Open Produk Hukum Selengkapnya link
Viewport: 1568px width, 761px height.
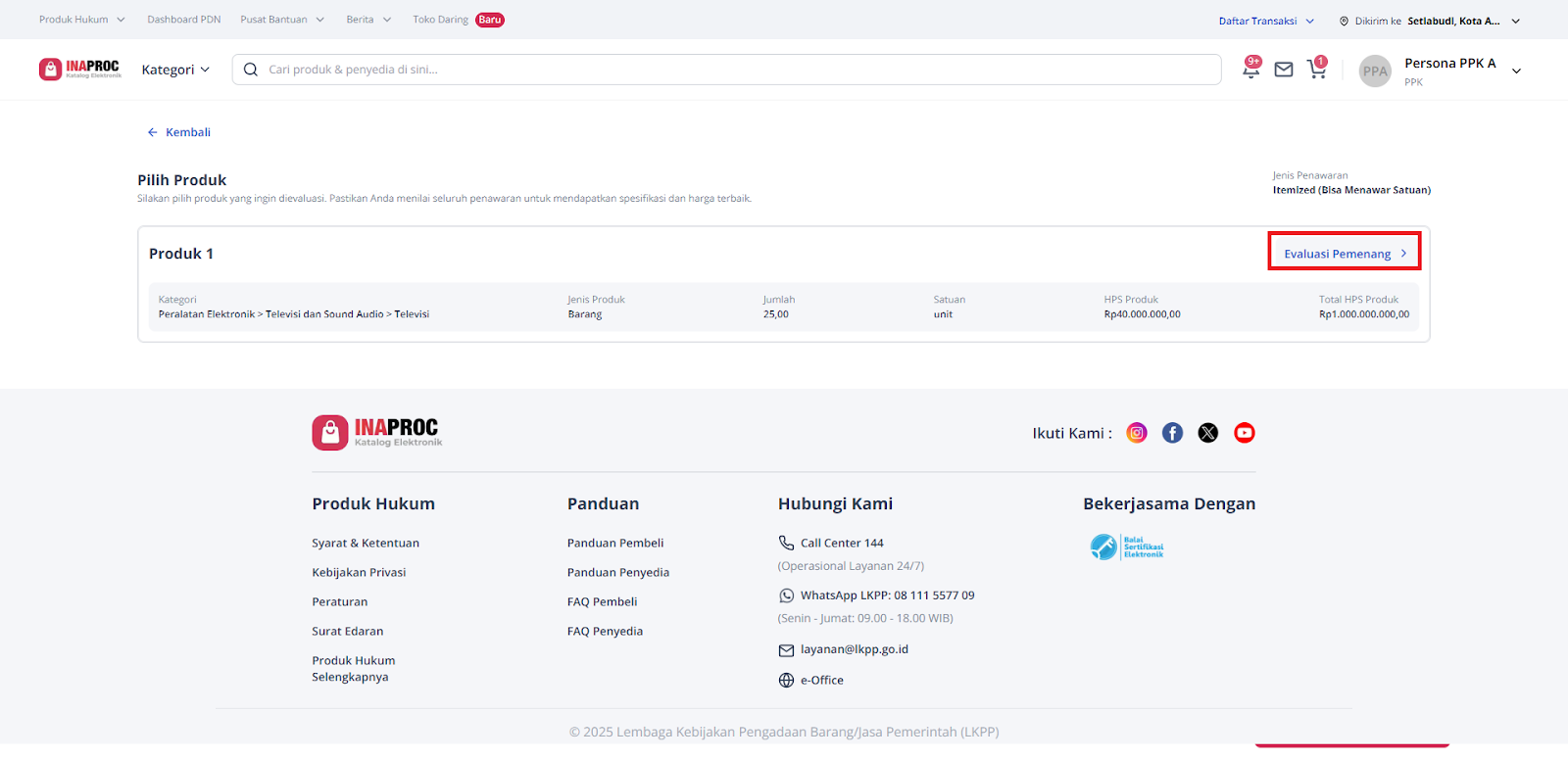pos(354,668)
